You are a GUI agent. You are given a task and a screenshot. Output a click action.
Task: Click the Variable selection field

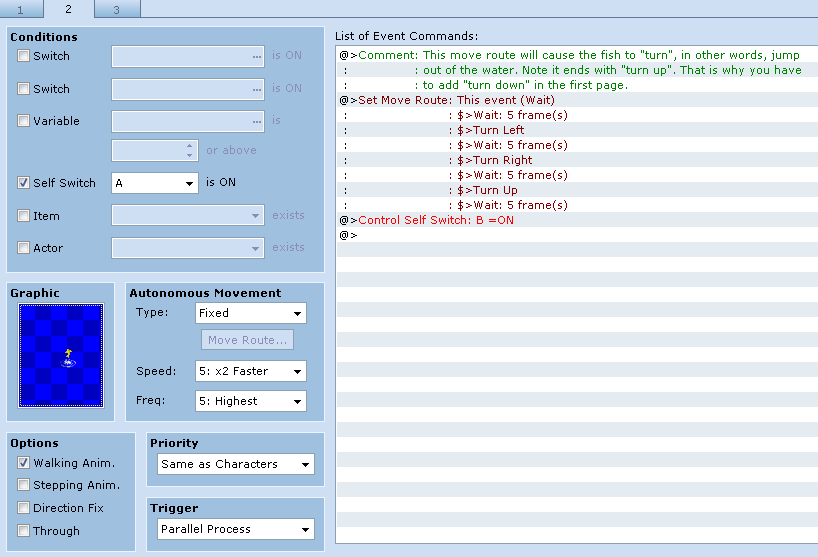(x=188, y=122)
